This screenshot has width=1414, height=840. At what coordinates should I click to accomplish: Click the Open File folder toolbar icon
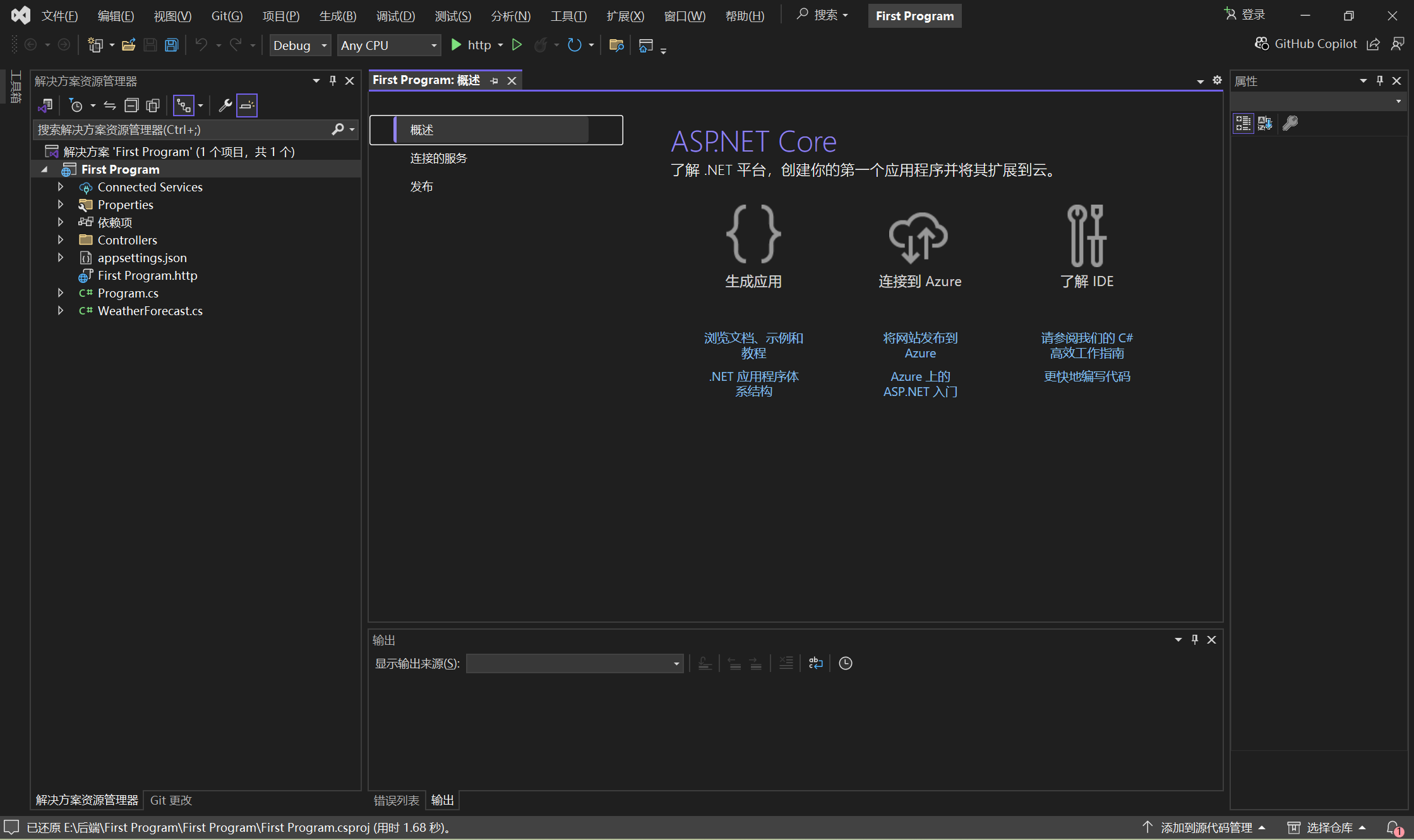[x=129, y=45]
